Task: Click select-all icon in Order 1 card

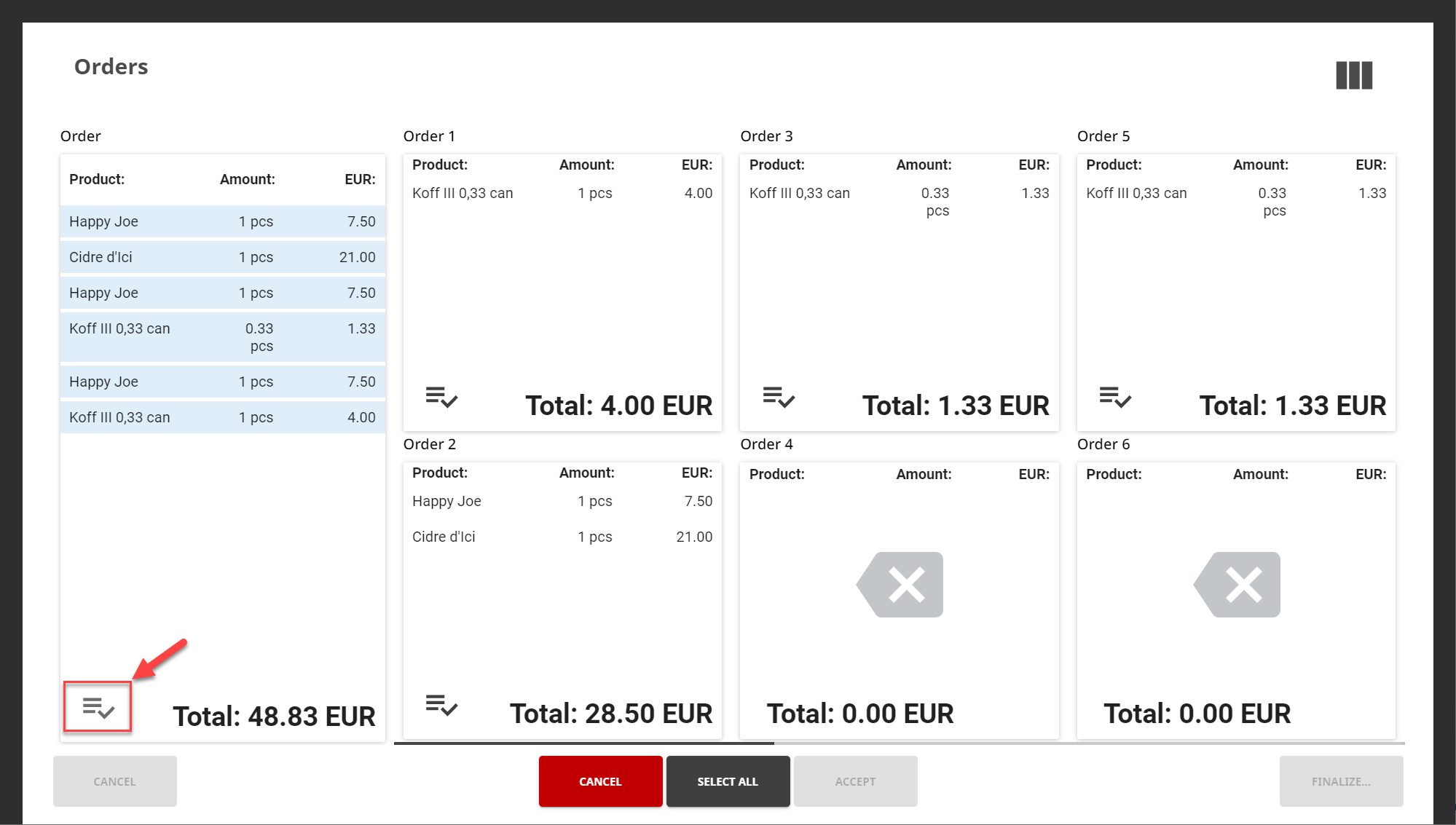Action: coord(441,398)
